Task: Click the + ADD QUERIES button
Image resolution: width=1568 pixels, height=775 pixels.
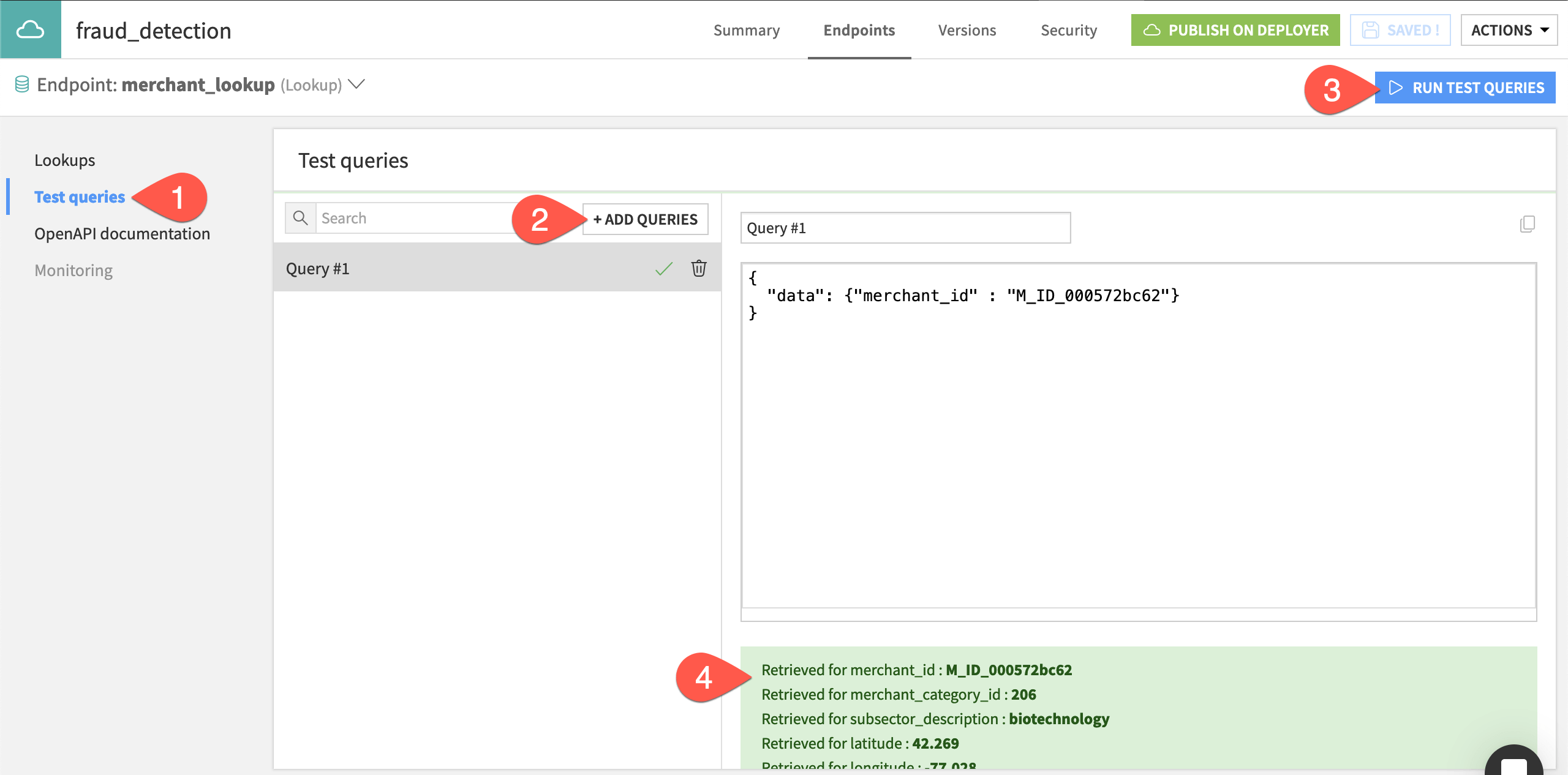Action: coord(644,219)
